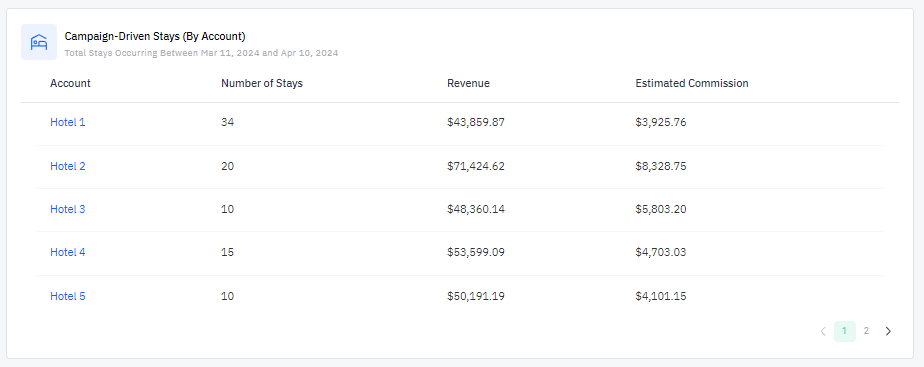Click revenue value $43,859.87
The image size is (924, 367).
[476, 123]
